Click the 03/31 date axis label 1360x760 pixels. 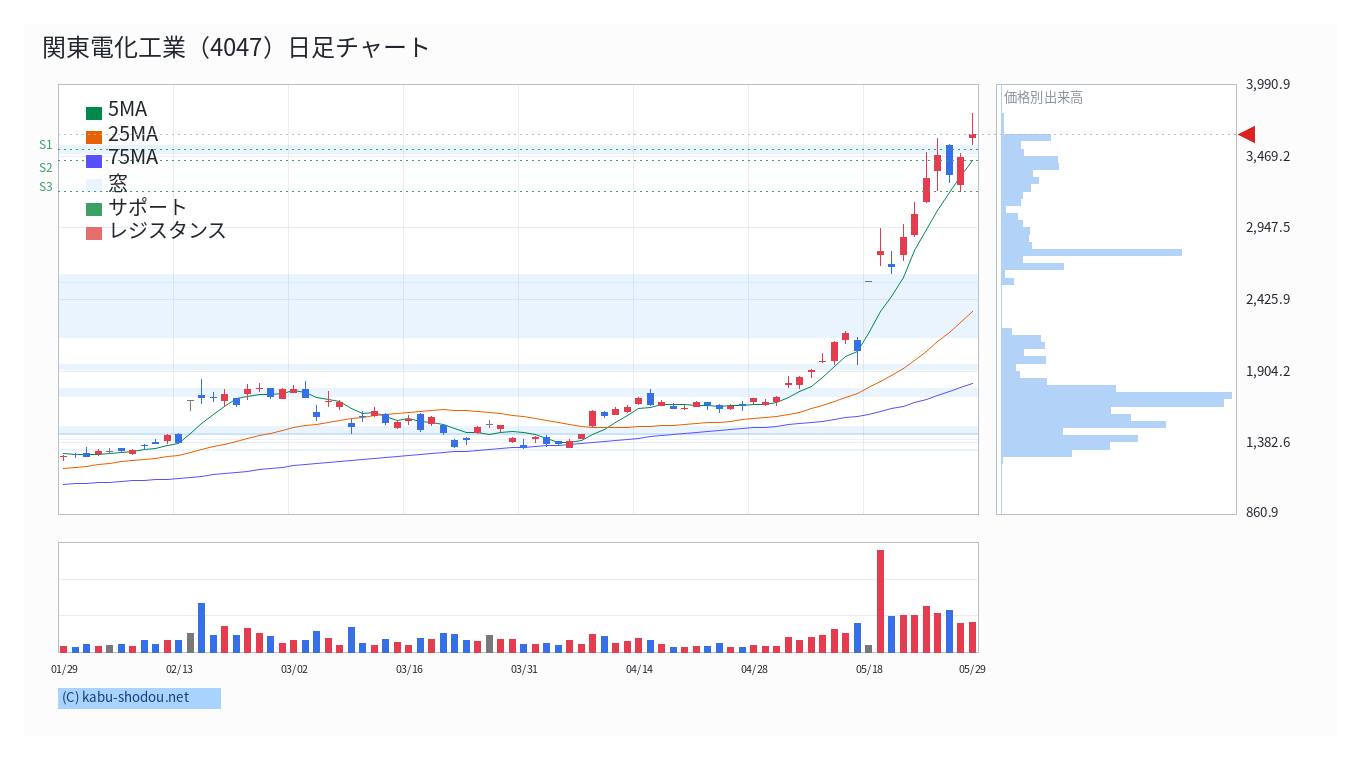tap(524, 669)
